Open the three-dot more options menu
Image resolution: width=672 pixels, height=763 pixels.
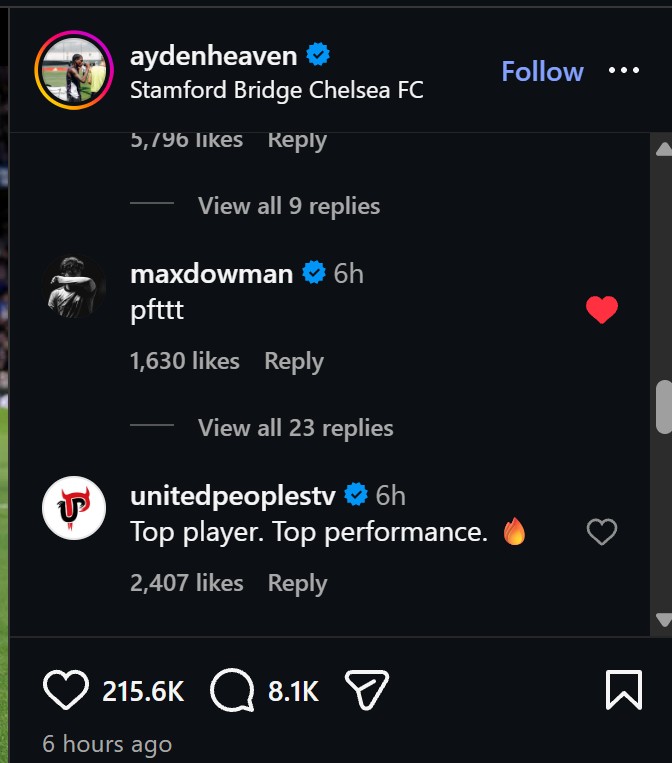[x=623, y=71]
